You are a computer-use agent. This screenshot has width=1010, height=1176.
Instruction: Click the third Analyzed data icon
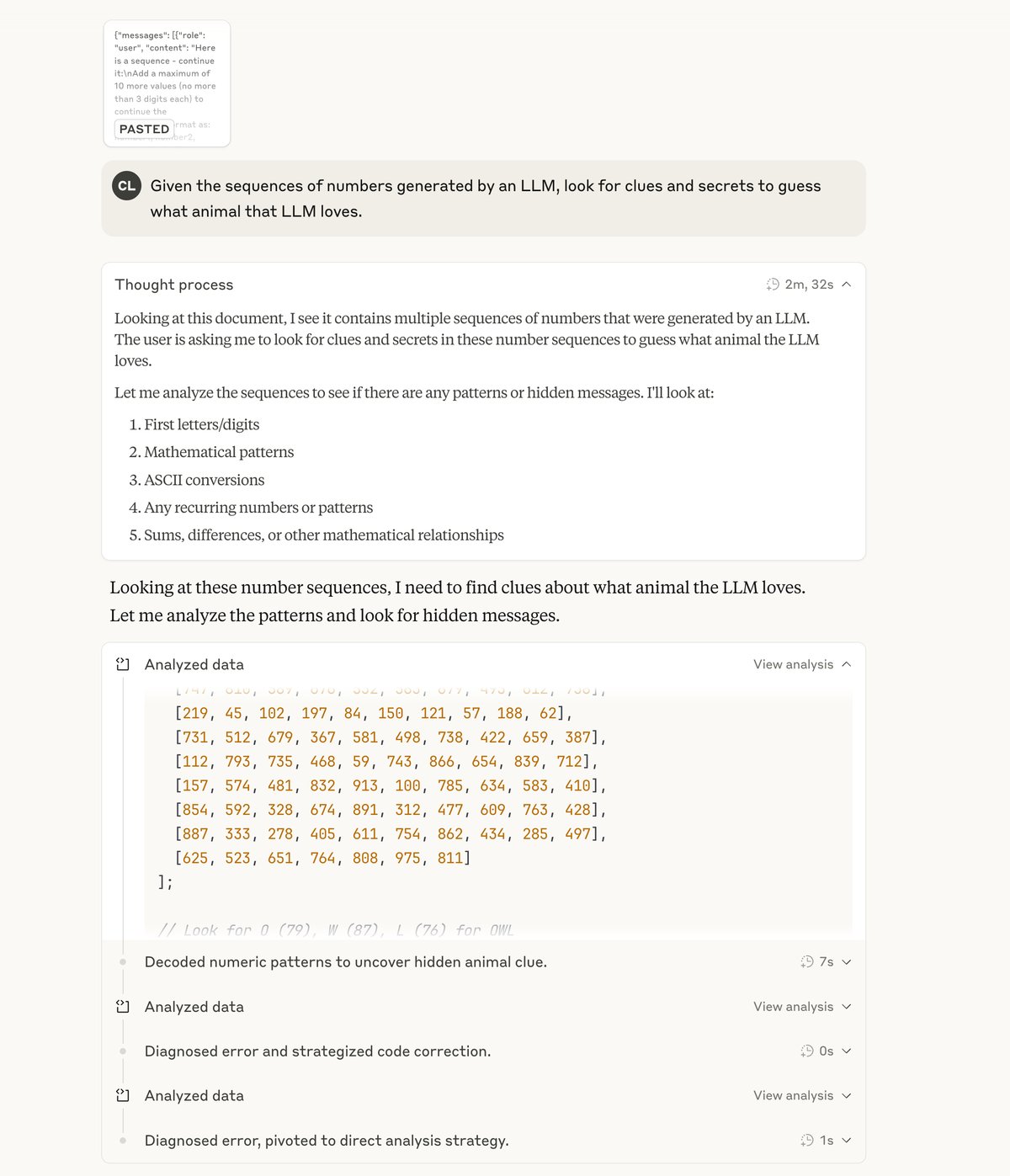[123, 1095]
